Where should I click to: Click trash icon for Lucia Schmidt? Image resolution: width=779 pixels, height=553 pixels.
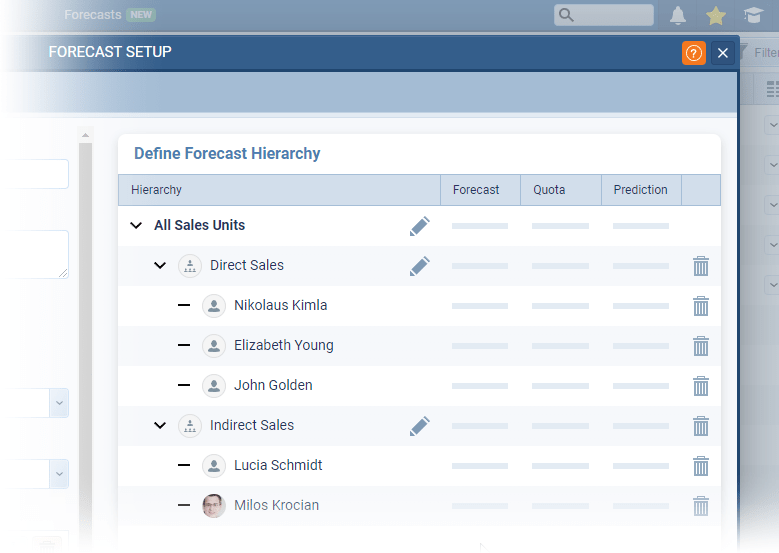click(x=701, y=466)
